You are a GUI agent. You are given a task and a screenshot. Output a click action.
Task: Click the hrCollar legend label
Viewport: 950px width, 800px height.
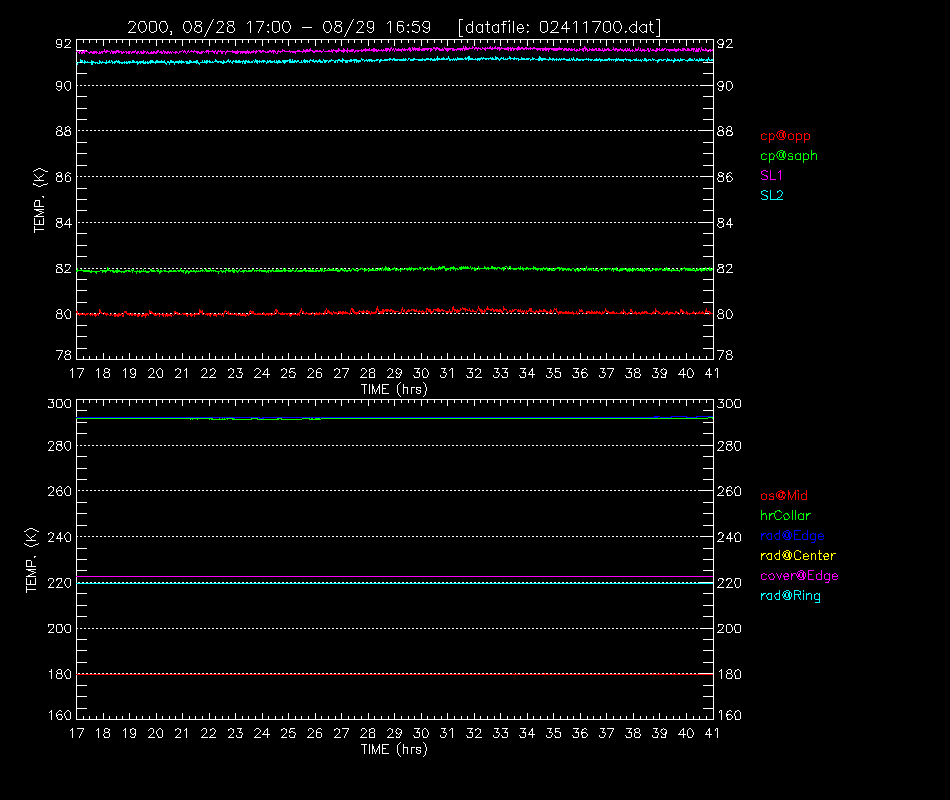point(785,516)
